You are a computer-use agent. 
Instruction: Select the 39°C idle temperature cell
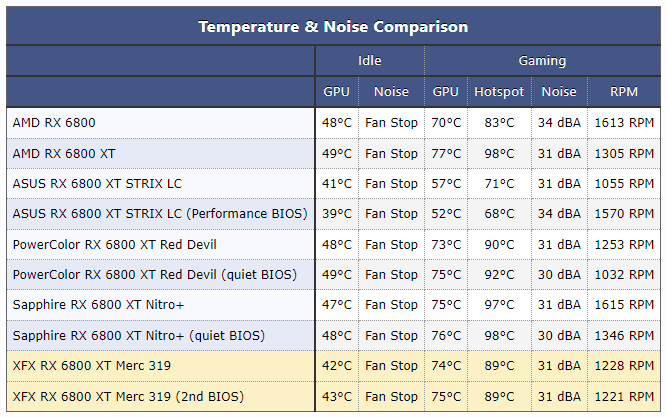[337, 214]
